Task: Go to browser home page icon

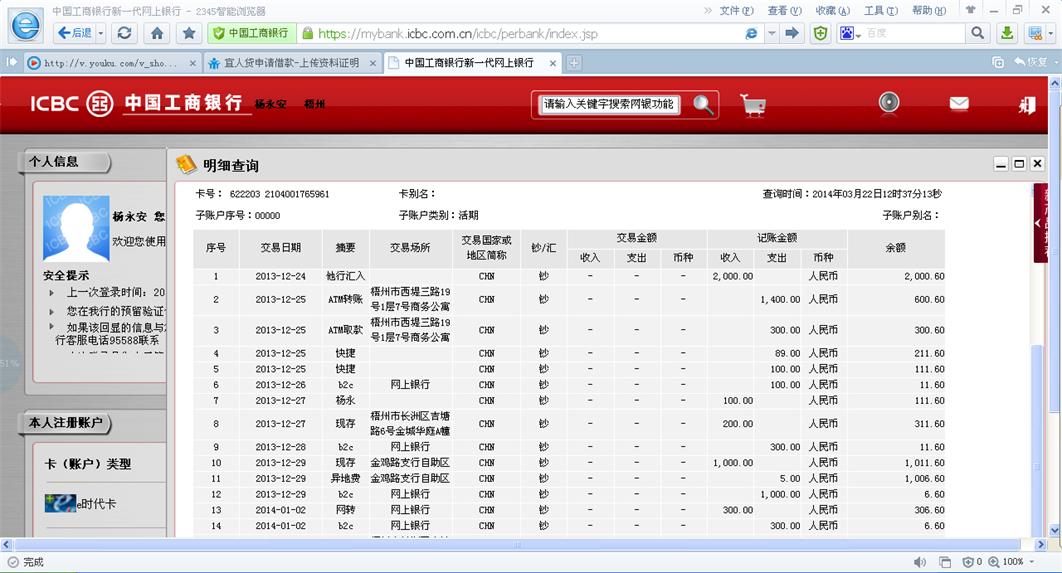Action: click(x=156, y=33)
